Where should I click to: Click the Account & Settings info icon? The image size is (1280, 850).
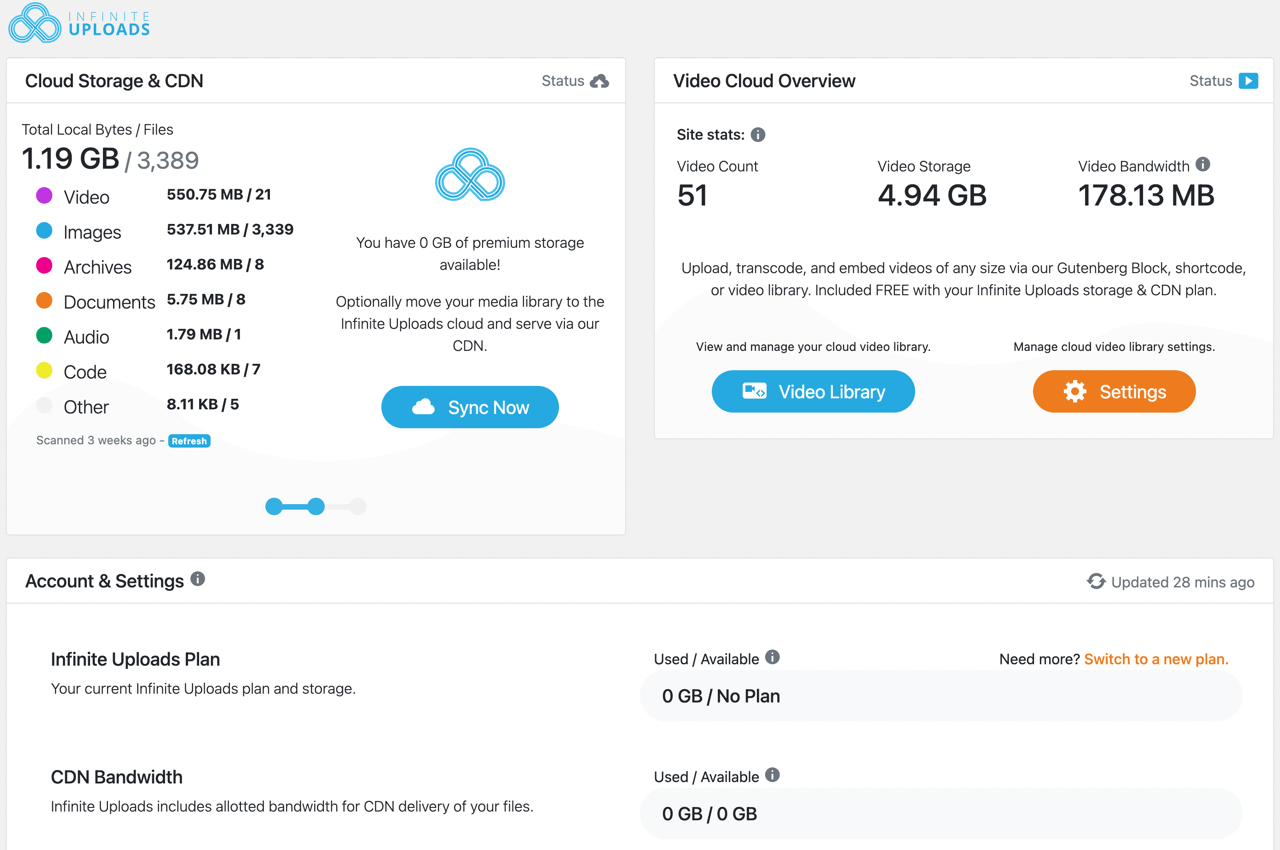pos(198,579)
